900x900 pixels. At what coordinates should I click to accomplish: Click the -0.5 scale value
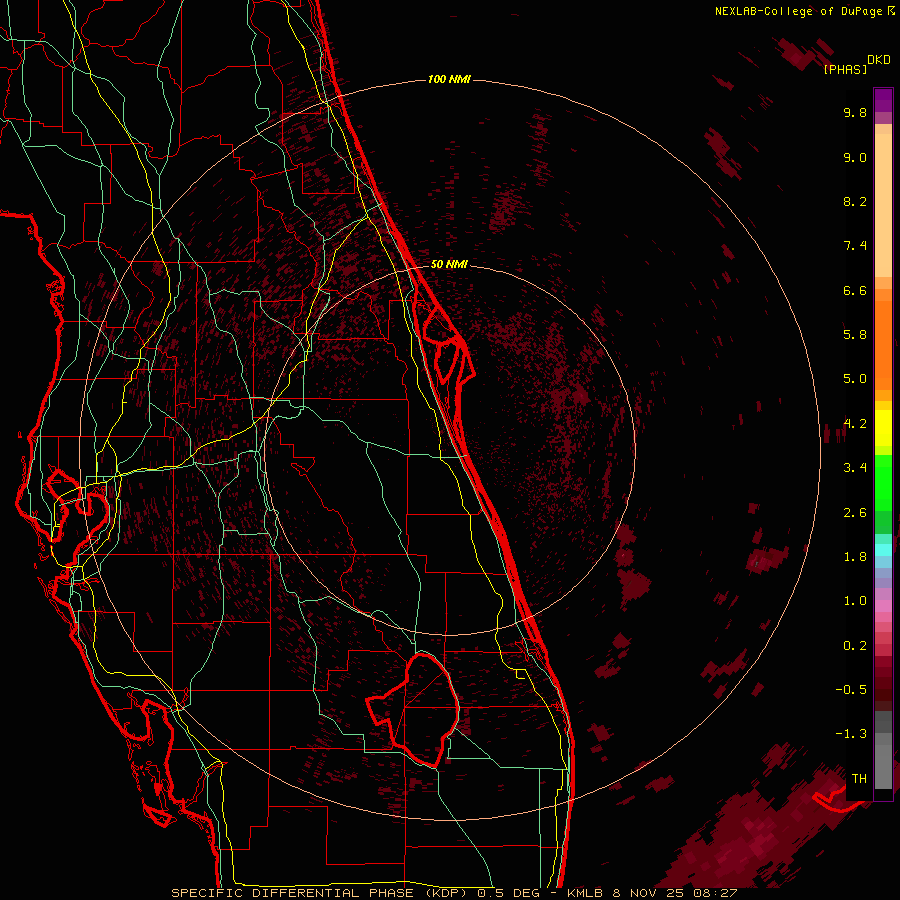point(851,690)
